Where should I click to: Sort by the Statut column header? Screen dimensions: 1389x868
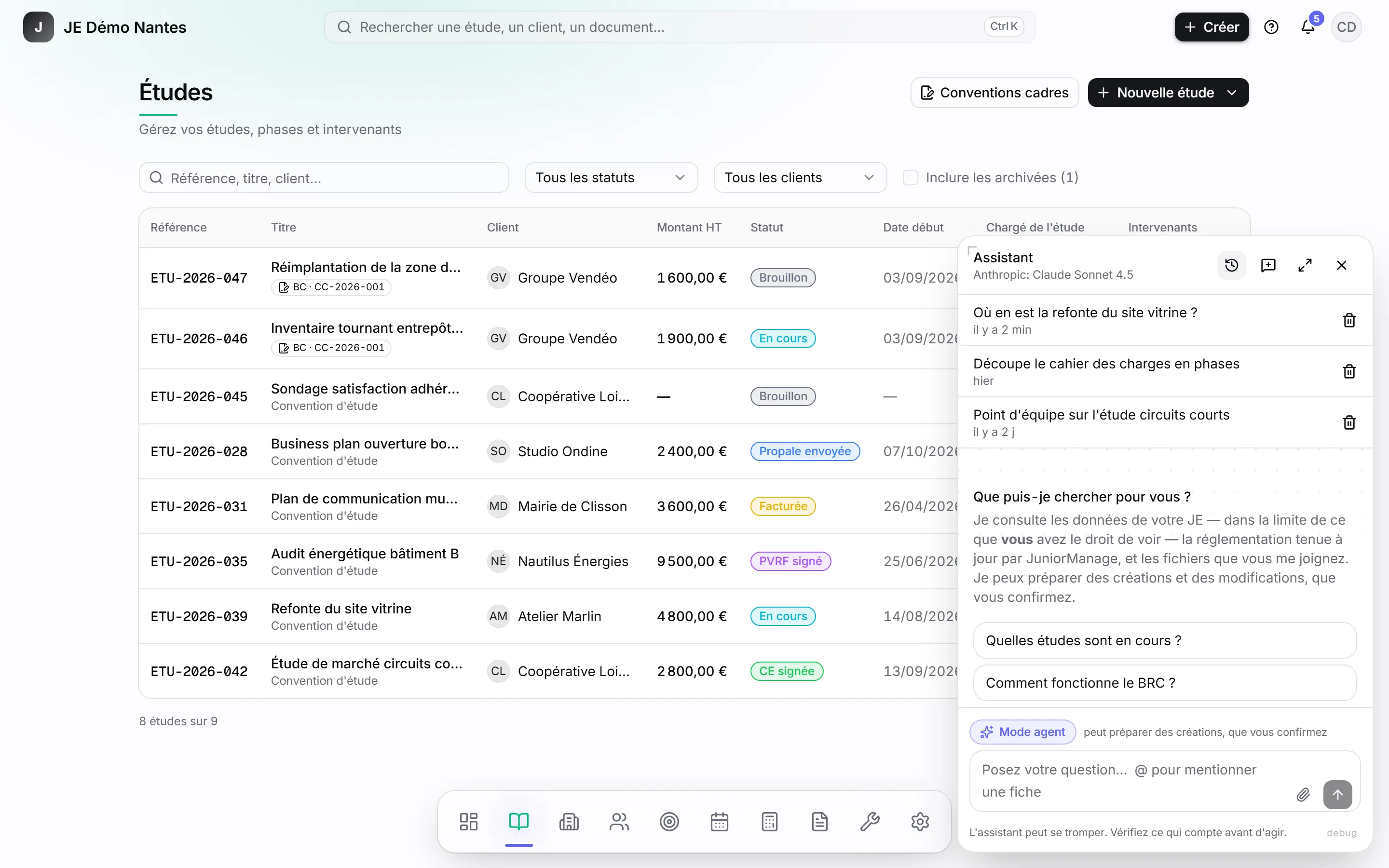pyautogui.click(x=767, y=227)
